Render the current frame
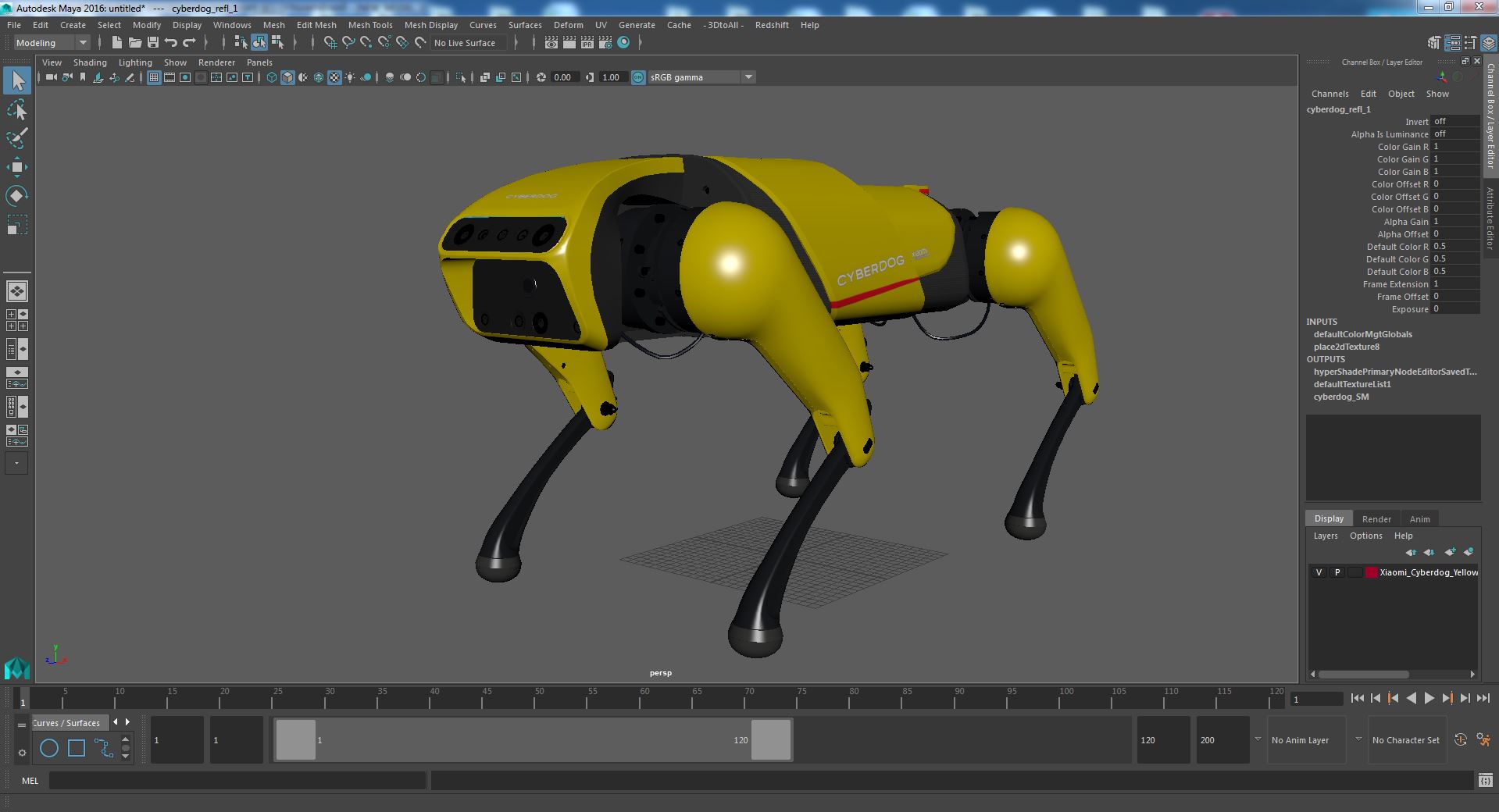The image size is (1499, 812). pos(569,42)
